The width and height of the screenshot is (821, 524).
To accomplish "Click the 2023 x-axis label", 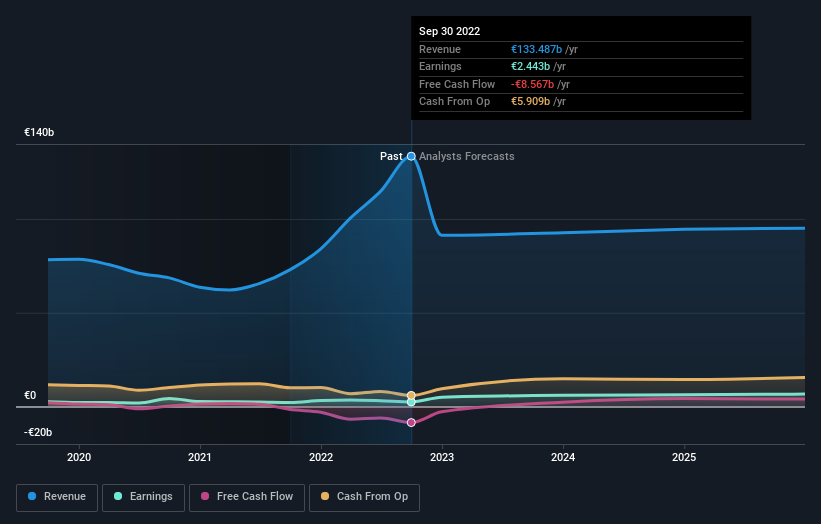I will tap(442, 457).
